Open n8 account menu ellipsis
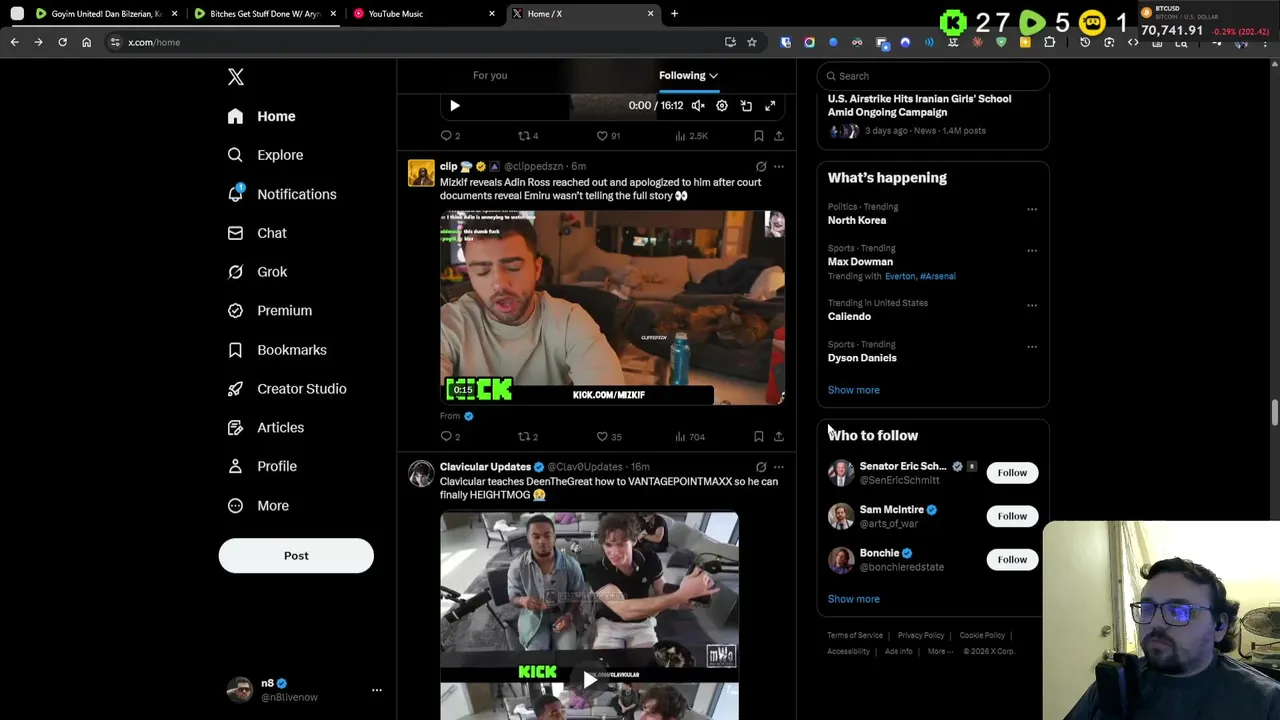This screenshot has width=1280, height=720. [x=377, y=690]
